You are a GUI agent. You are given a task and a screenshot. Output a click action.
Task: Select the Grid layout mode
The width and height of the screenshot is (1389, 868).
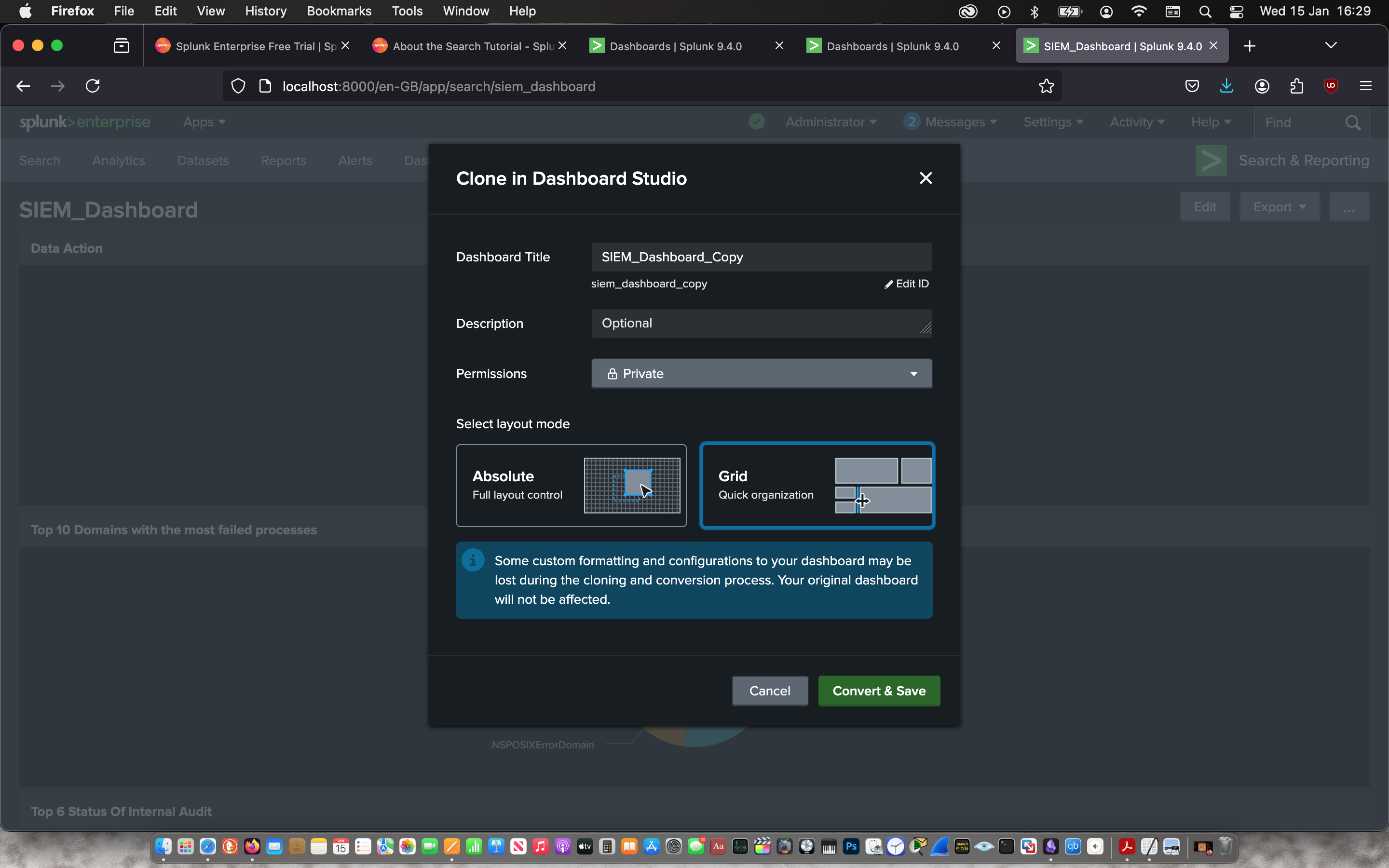(817, 485)
